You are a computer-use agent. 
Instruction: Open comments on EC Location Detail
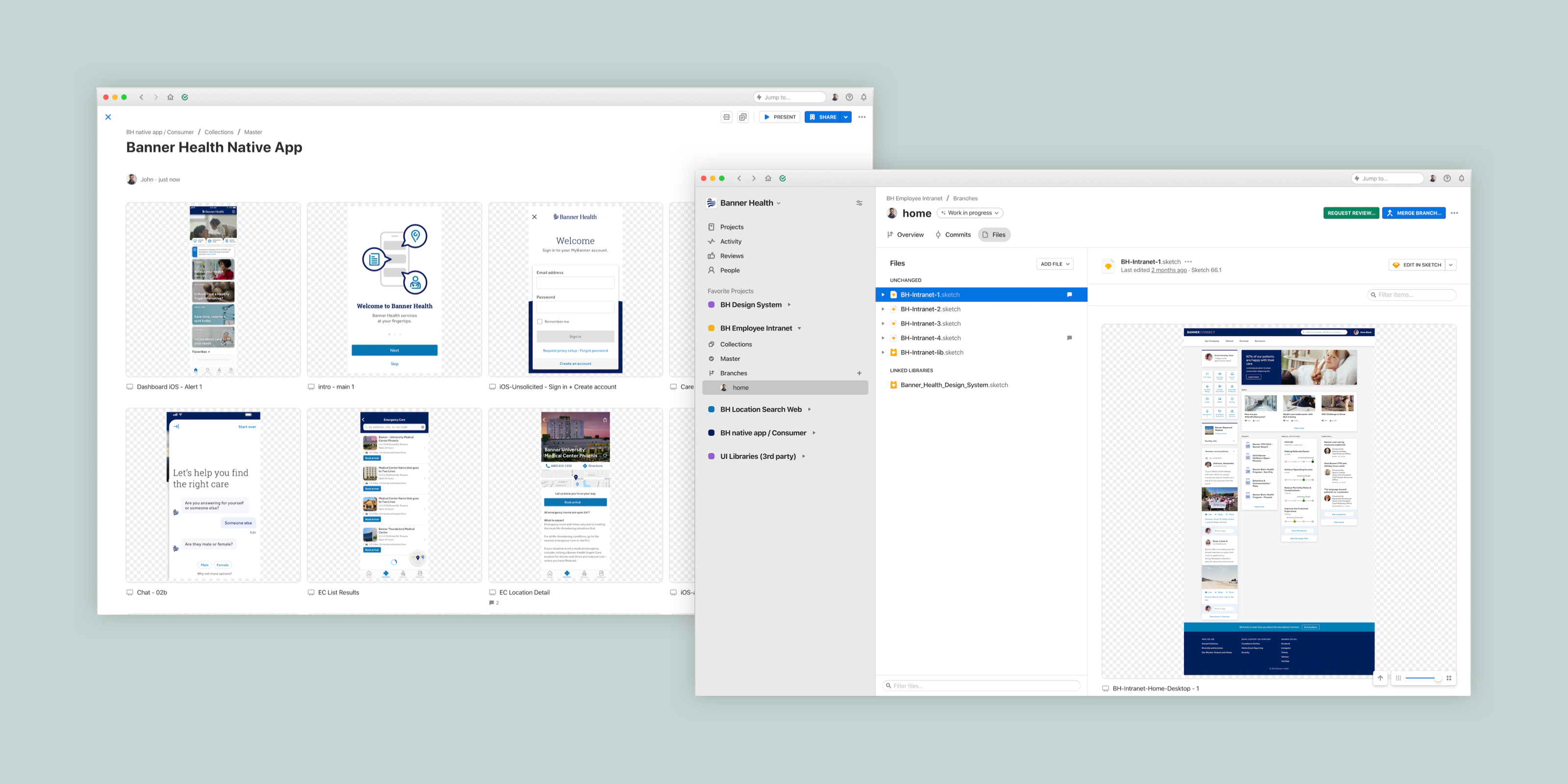(x=494, y=603)
